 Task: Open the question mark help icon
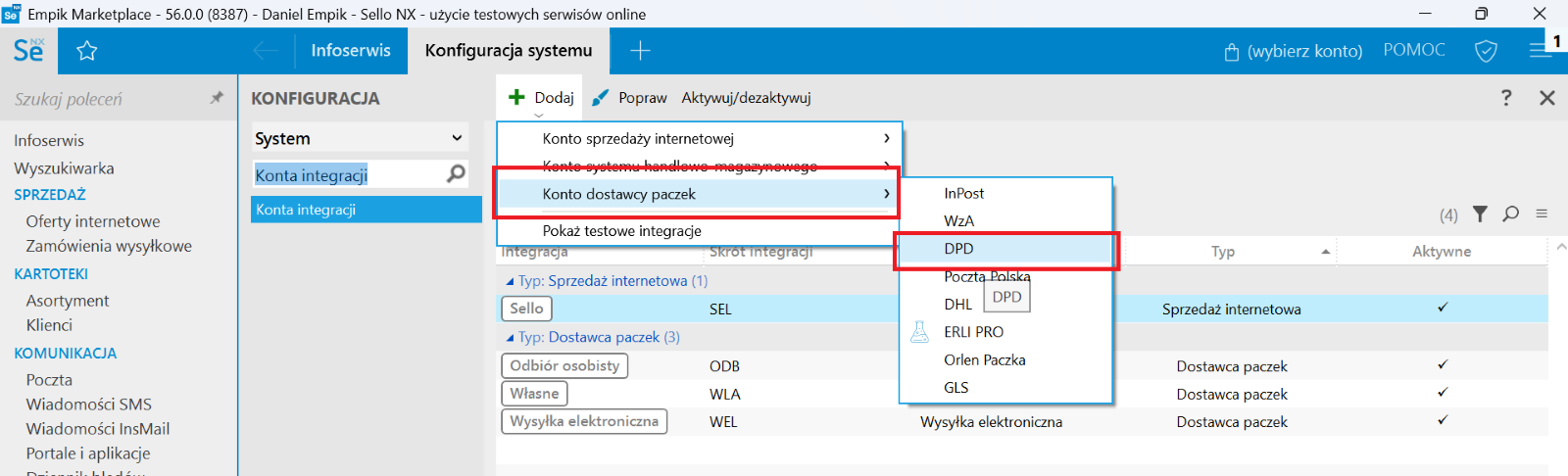pos(1506,98)
